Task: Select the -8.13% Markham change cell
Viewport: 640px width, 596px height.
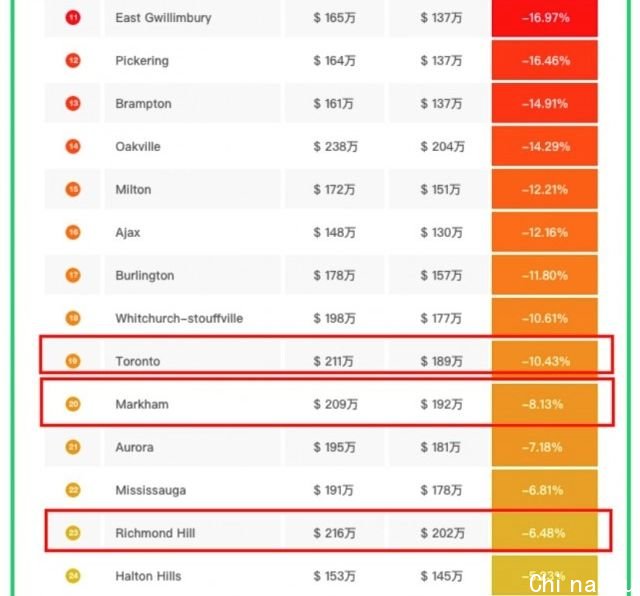Action: point(545,404)
